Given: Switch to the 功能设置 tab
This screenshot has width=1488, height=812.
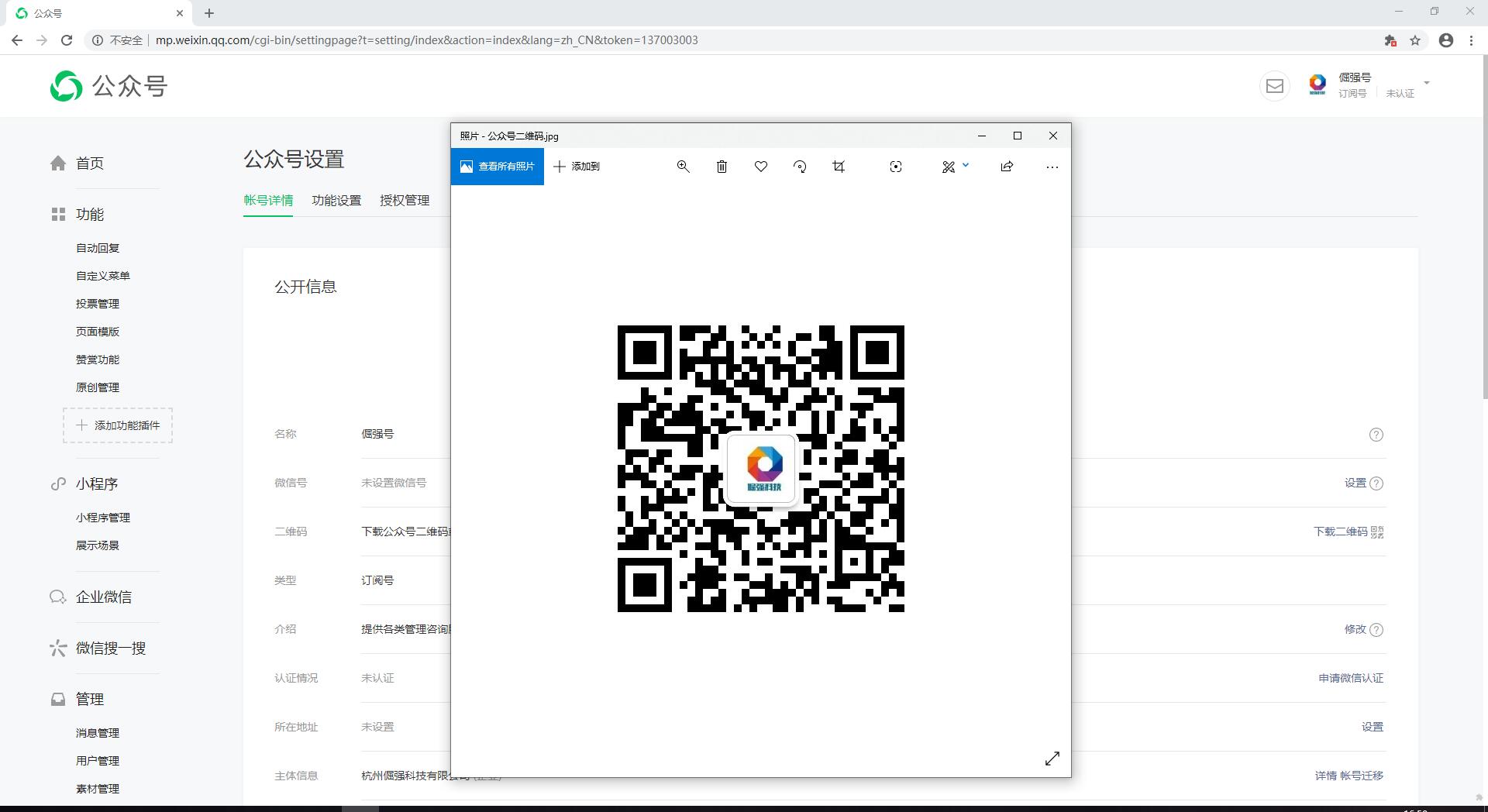Looking at the screenshot, I should pos(336,200).
